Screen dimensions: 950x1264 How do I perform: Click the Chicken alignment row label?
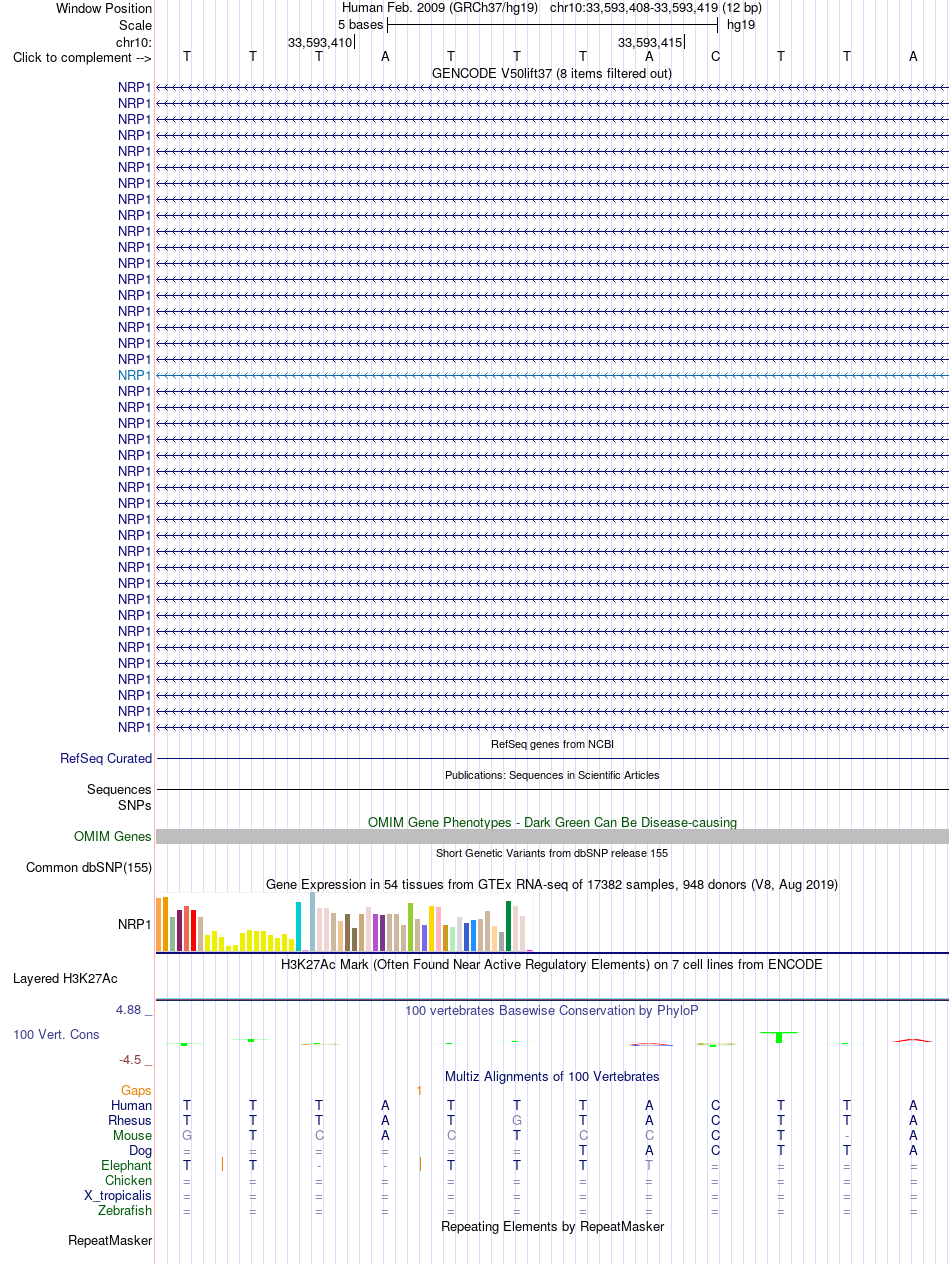click(129, 1181)
